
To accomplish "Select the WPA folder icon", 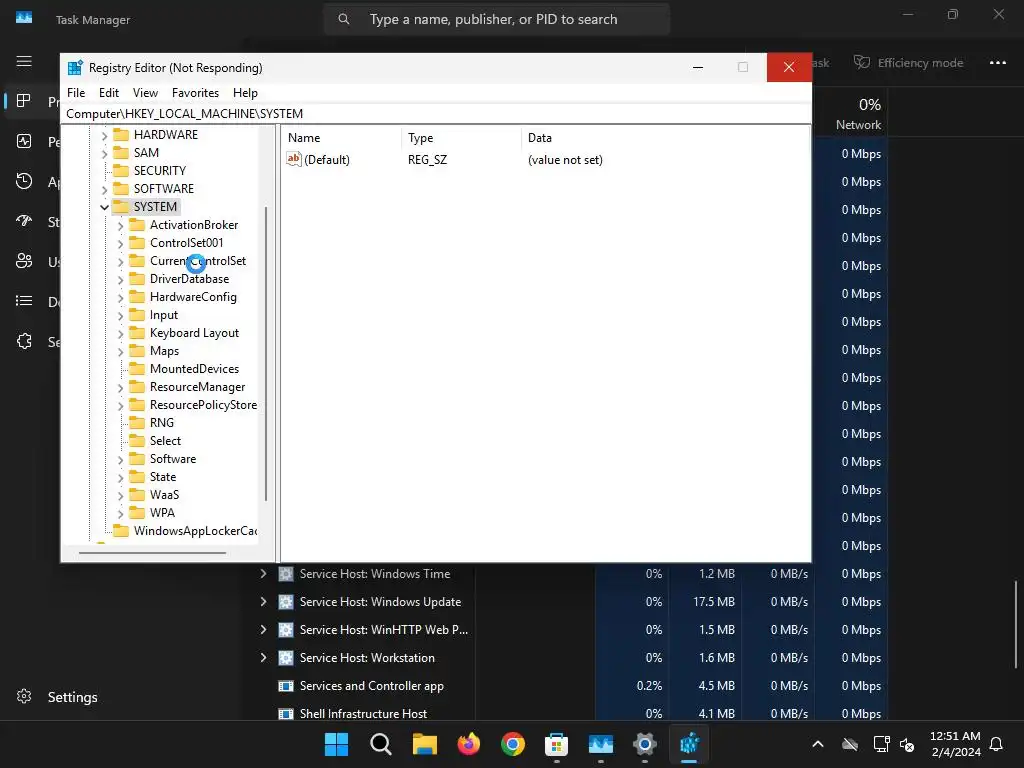I will click(137, 513).
